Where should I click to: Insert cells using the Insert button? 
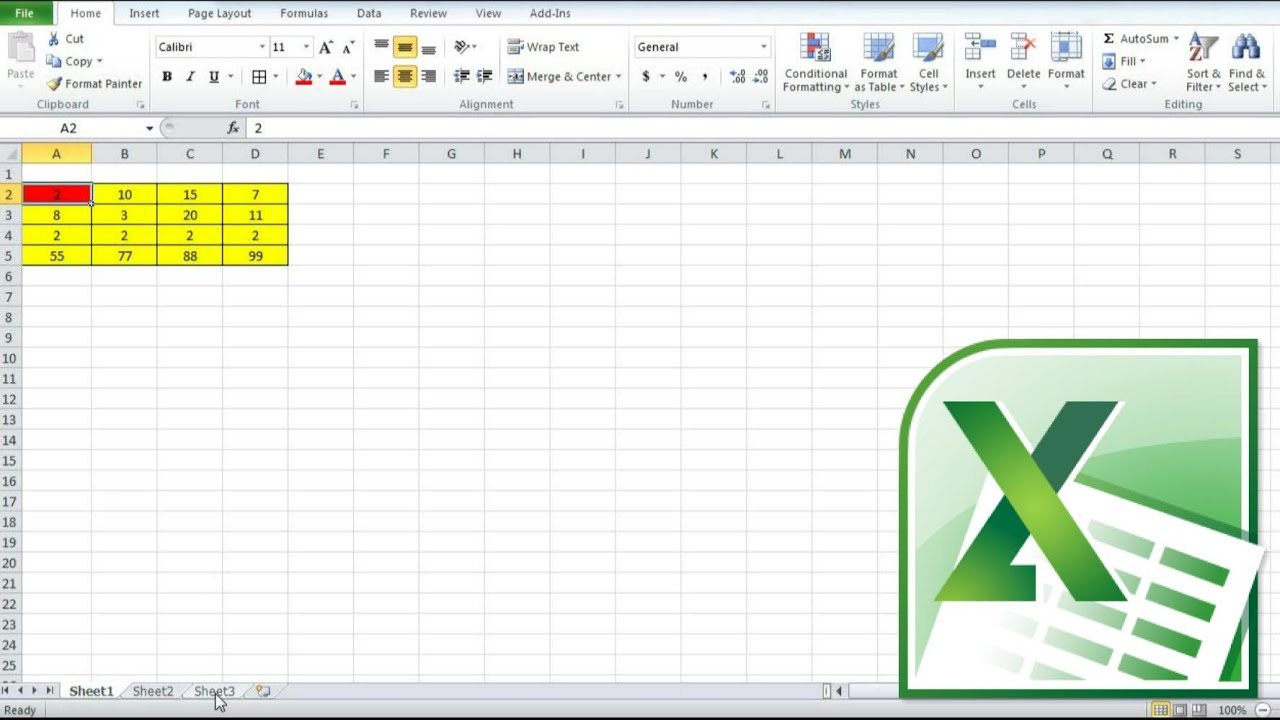pyautogui.click(x=980, y=62)
